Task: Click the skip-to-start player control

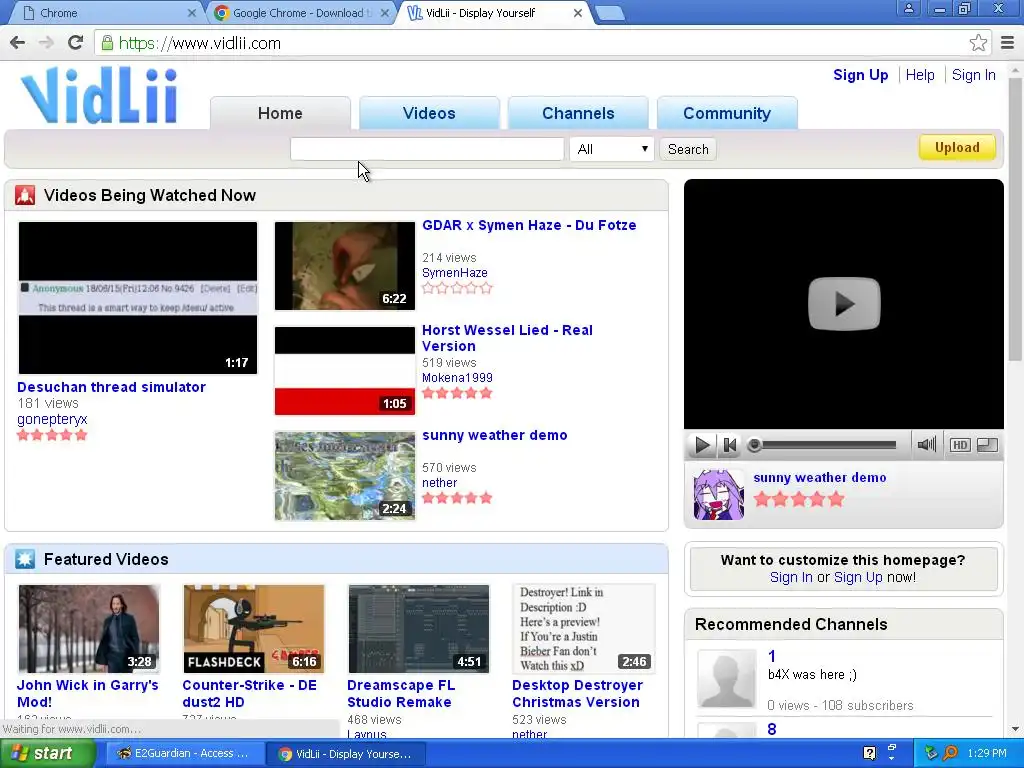Action: (x=729, y=445)
